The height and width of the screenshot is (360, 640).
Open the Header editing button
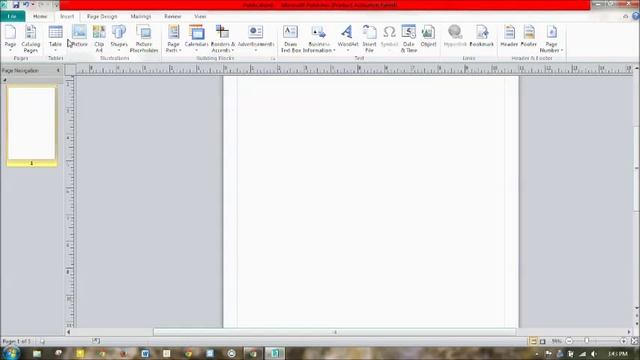click(x=509, y=36)
